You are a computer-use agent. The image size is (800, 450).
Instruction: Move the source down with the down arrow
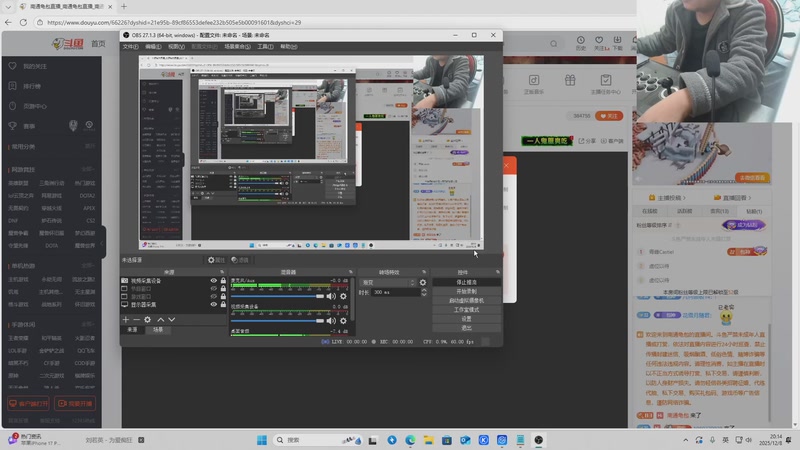171,320
